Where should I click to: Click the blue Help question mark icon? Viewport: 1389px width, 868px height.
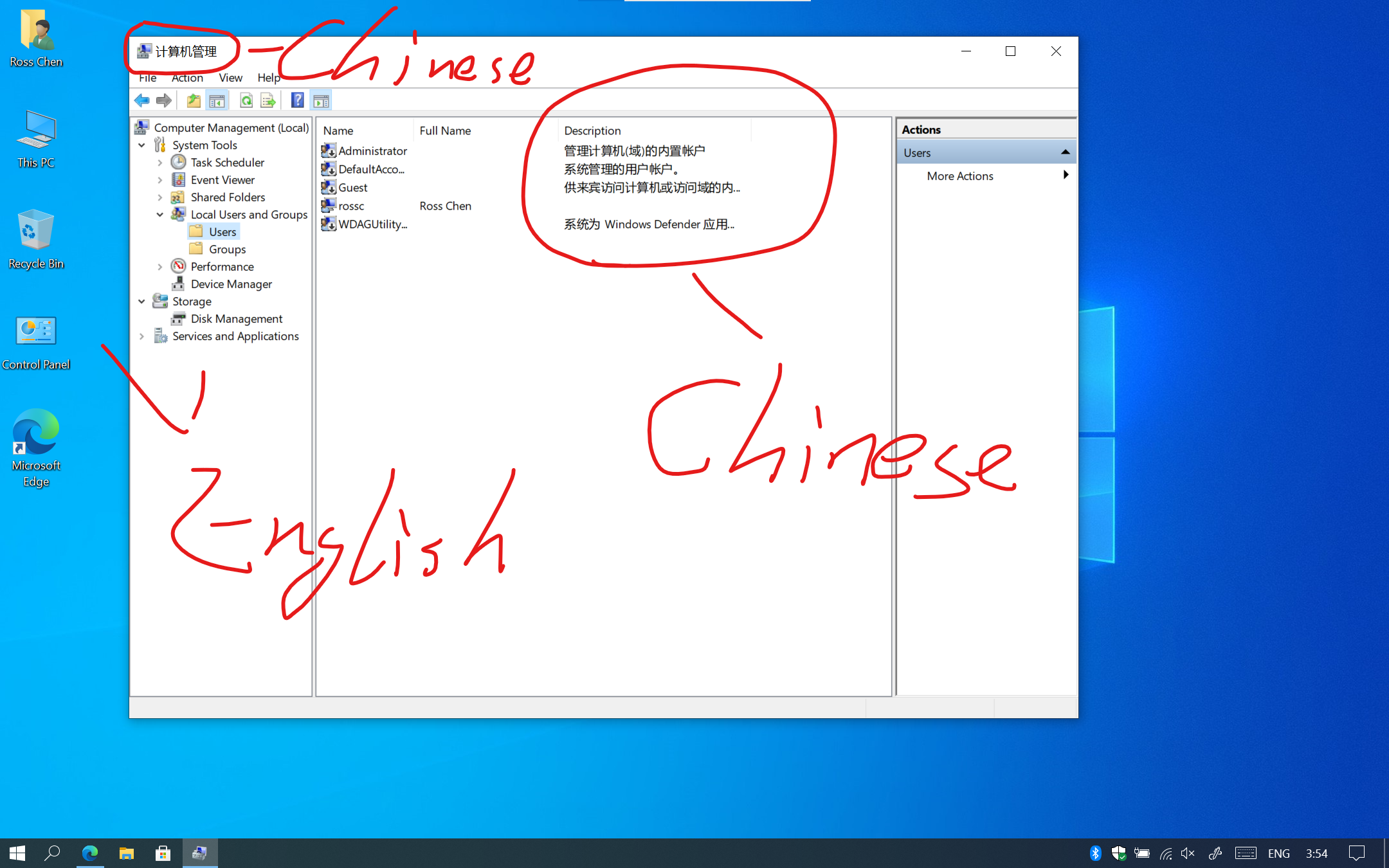tap(297, 100)
